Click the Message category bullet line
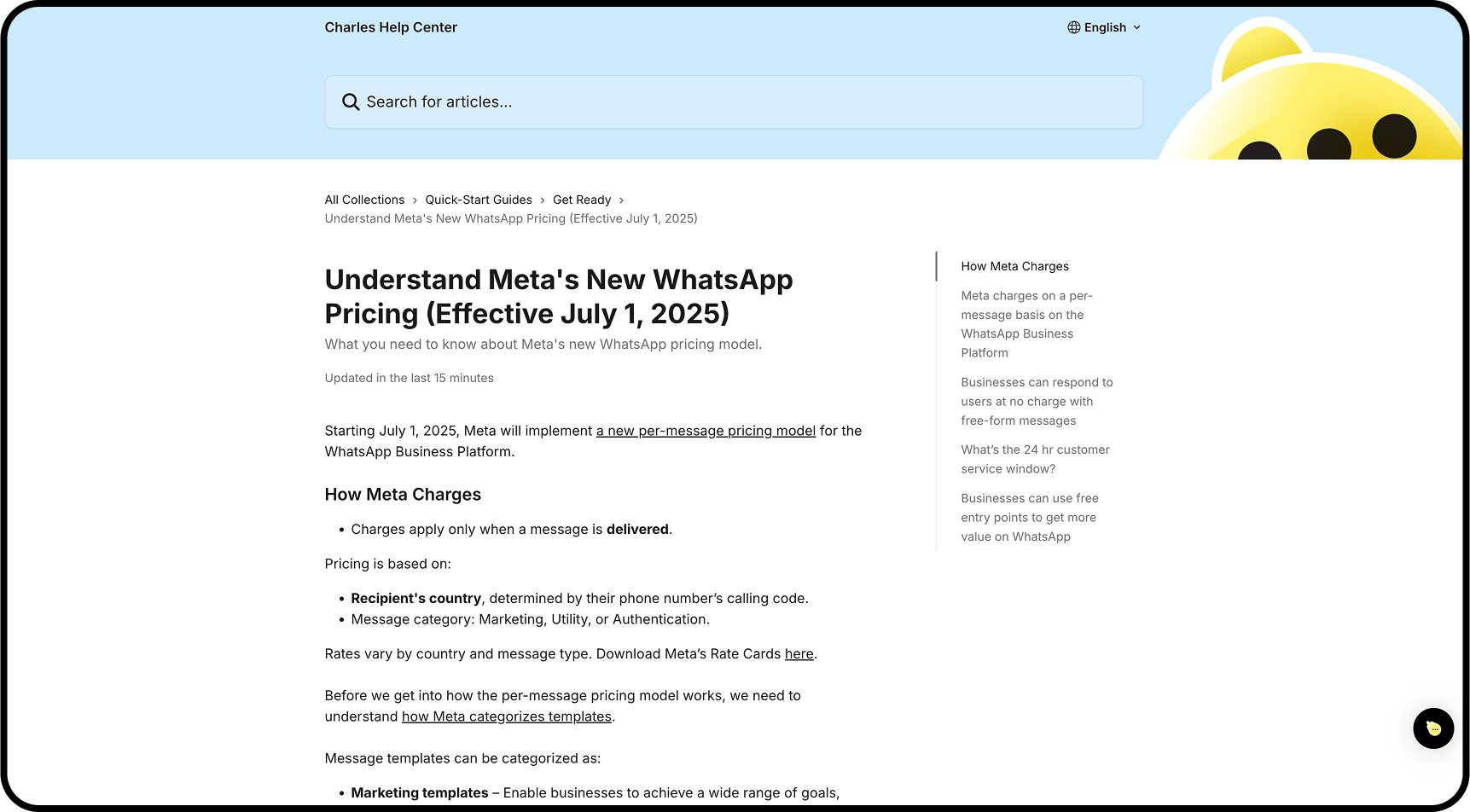Screen dimensions: 1470x812 coord(530,619)
